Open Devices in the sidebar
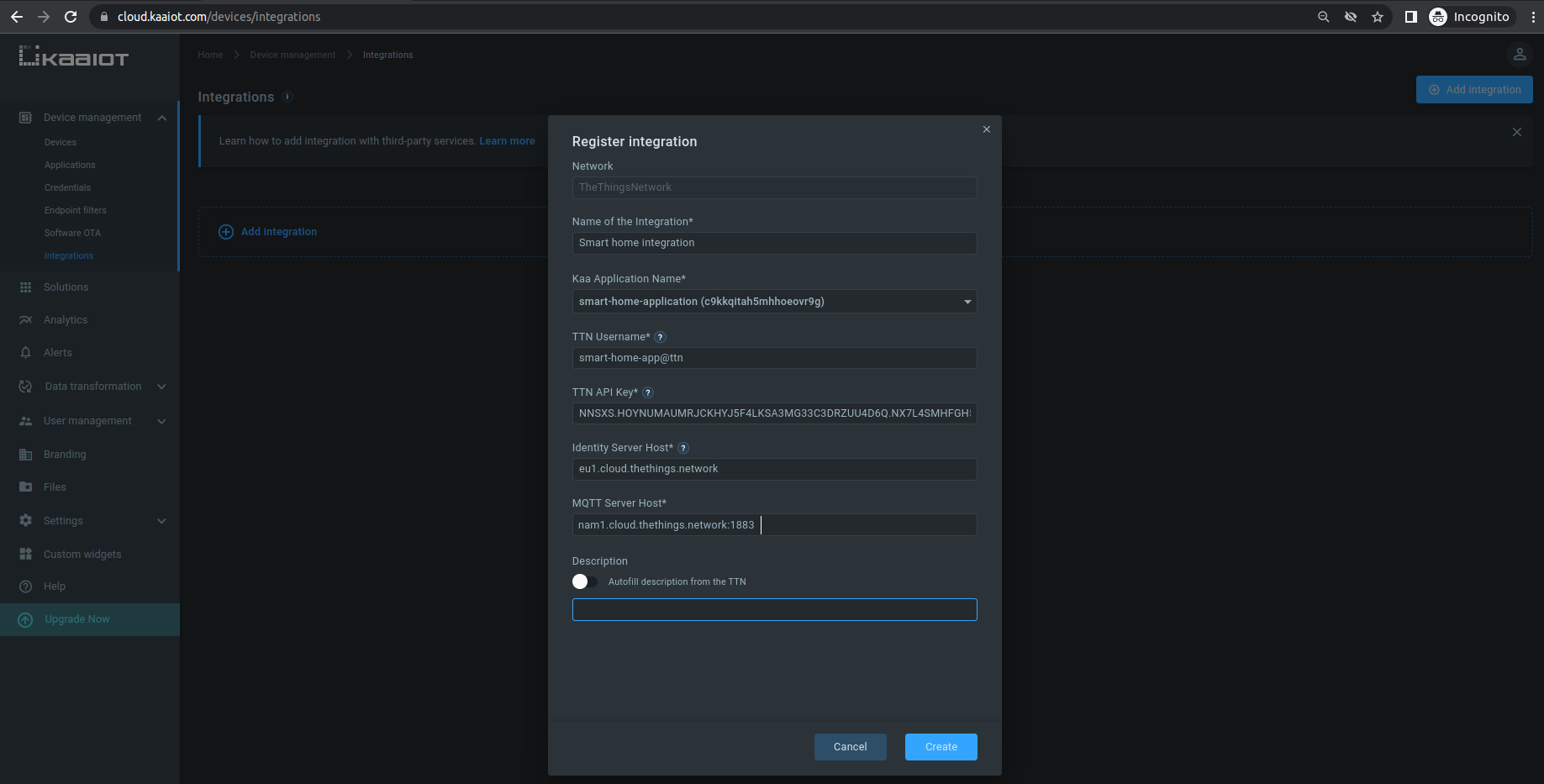This screenshot has height=784, width=1544. tap(61, 143)
